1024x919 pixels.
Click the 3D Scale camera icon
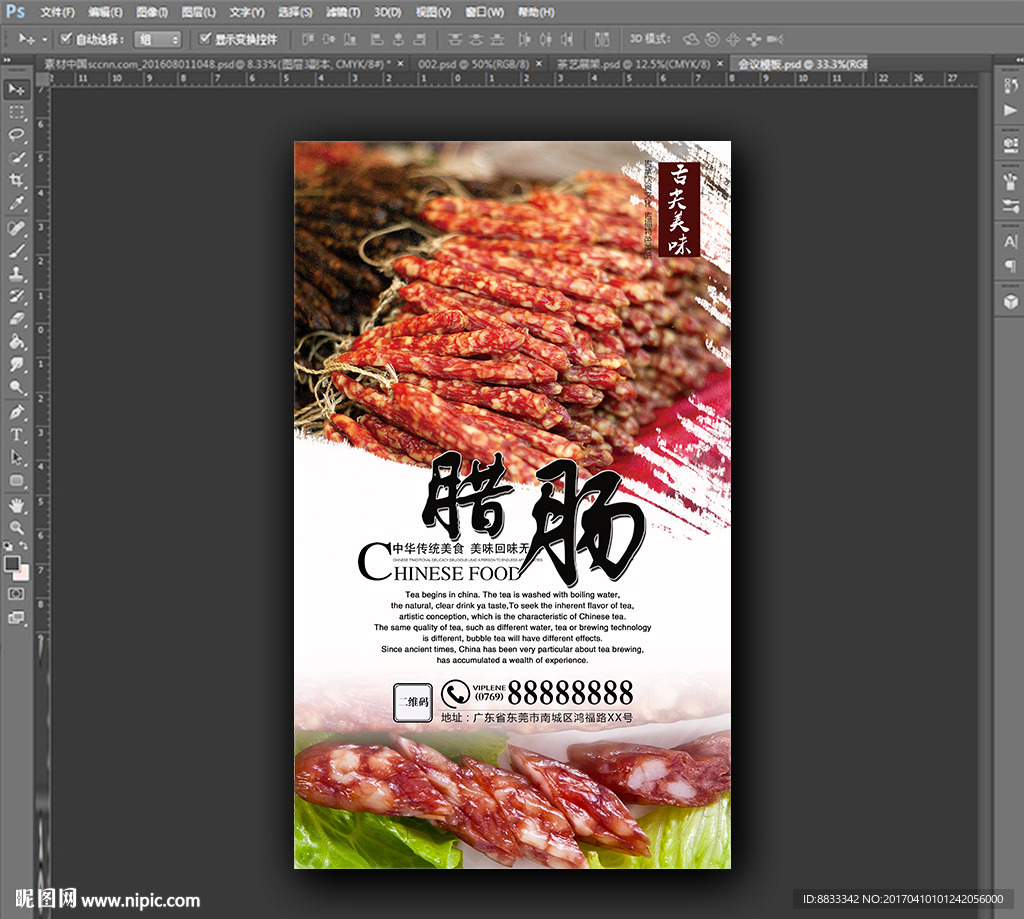pyautogui.click(x=775, y=39)
